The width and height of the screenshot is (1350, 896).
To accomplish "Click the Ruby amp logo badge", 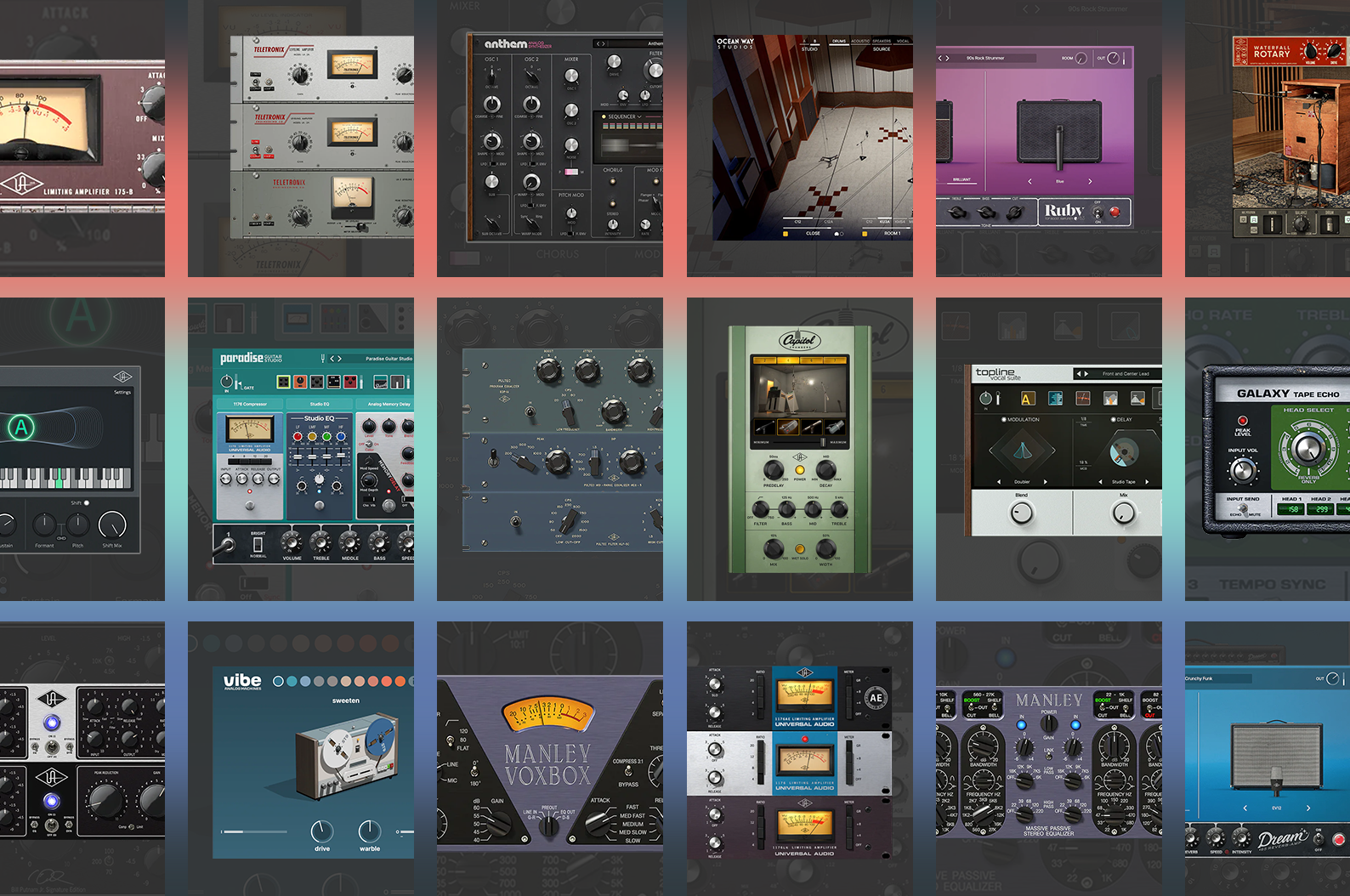I will (1064, 210).
